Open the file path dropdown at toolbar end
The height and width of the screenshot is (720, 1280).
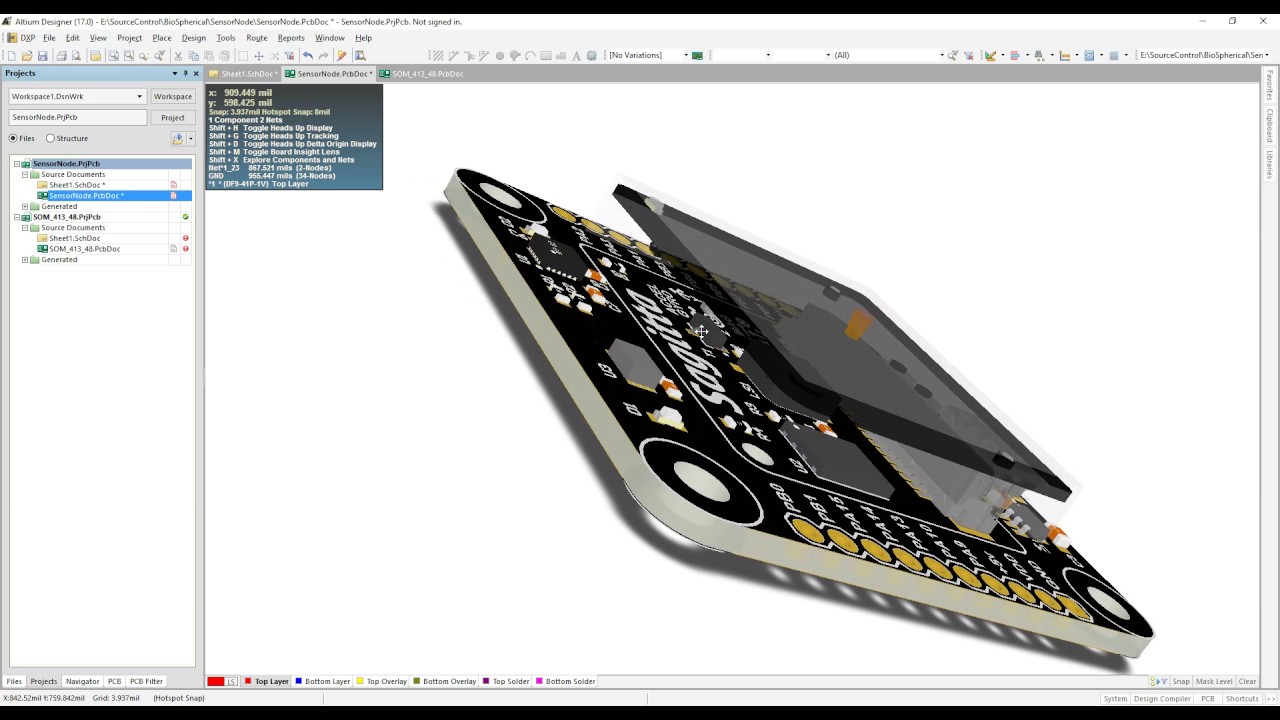click(1267, 55)
